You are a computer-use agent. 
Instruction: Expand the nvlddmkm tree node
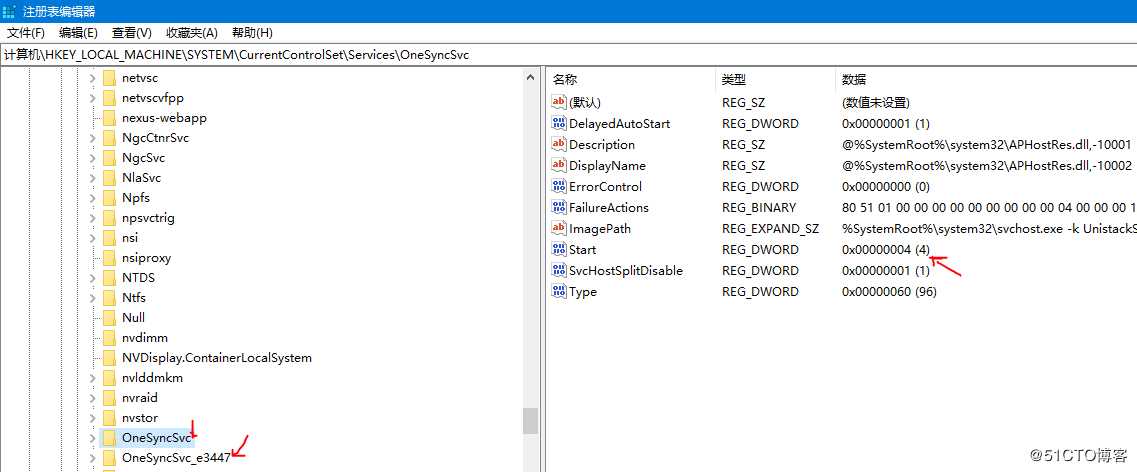point(92,378)
